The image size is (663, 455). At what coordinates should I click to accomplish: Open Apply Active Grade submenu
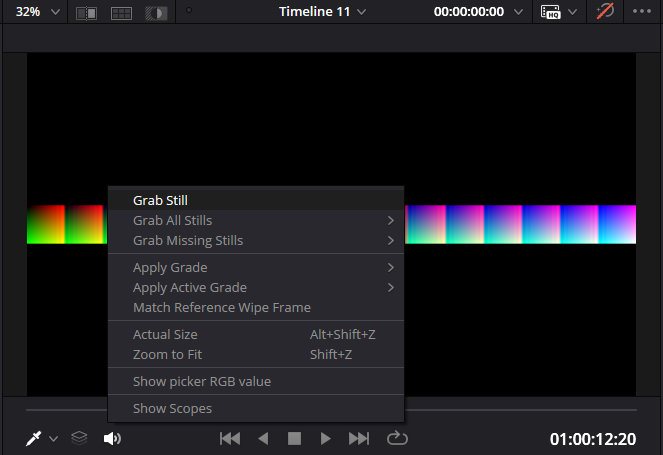(x=256, y=288)
